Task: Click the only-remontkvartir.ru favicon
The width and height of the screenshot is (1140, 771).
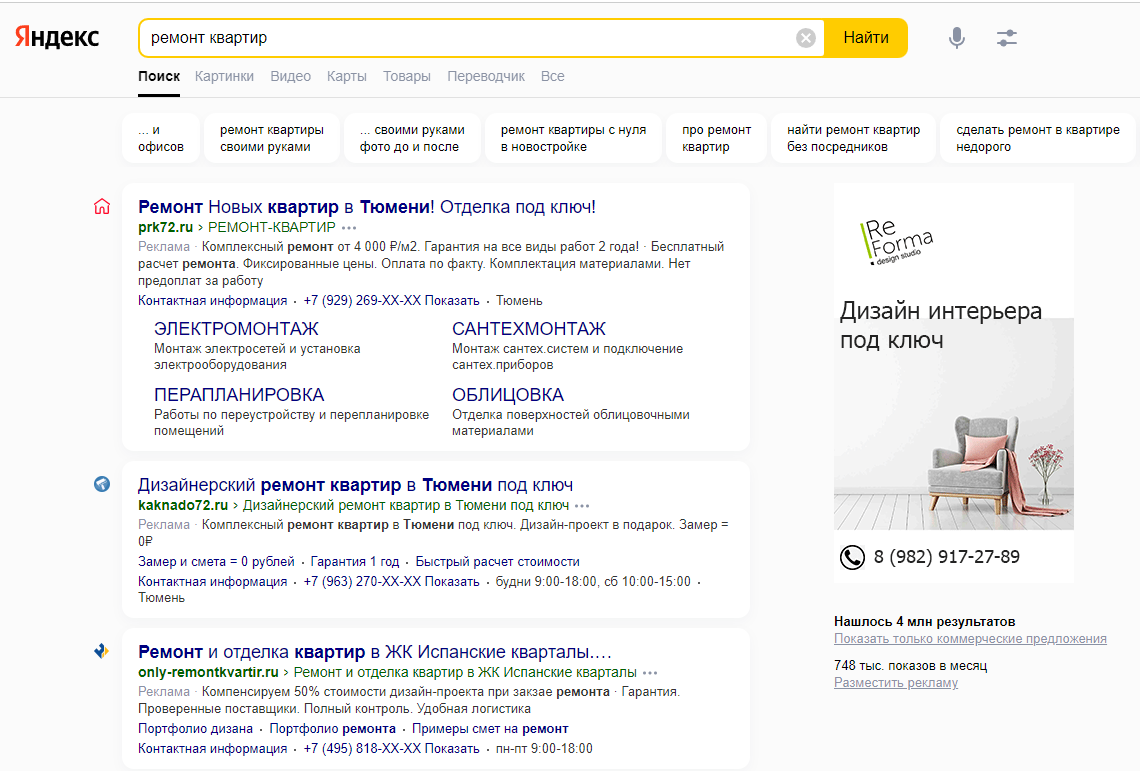Action: [x=101, y=651]
